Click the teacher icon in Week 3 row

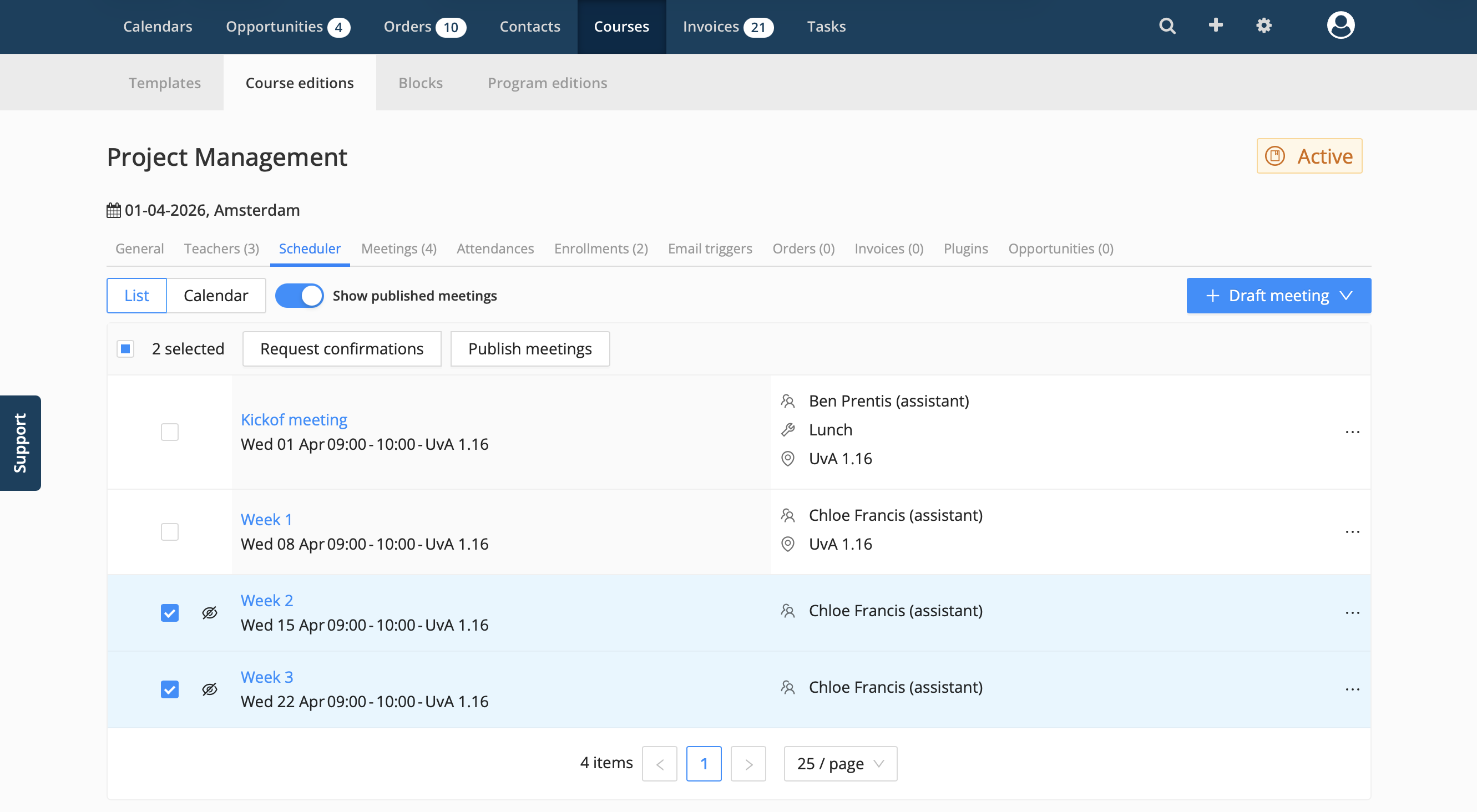pos(788,687)
